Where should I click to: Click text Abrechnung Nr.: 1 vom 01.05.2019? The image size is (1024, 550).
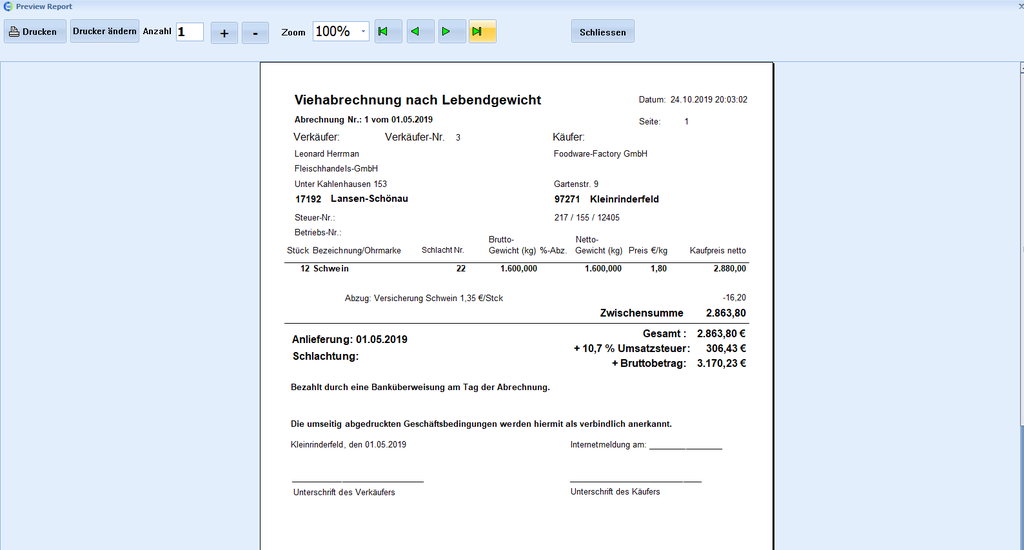(x=363, y=120)
